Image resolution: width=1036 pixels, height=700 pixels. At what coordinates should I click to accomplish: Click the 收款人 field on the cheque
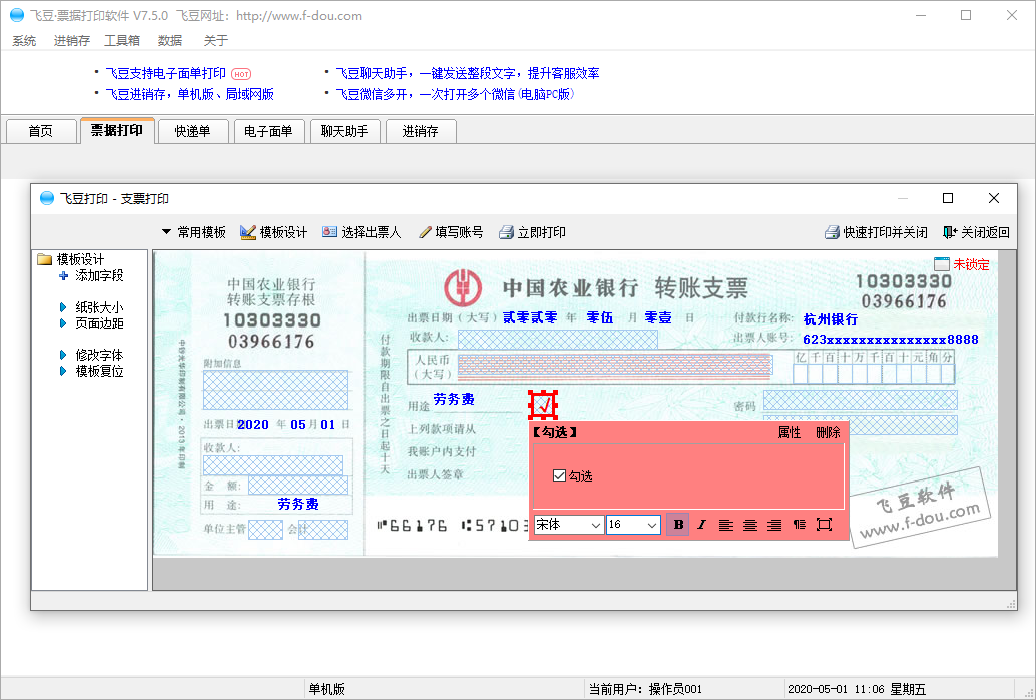point(558,339)
